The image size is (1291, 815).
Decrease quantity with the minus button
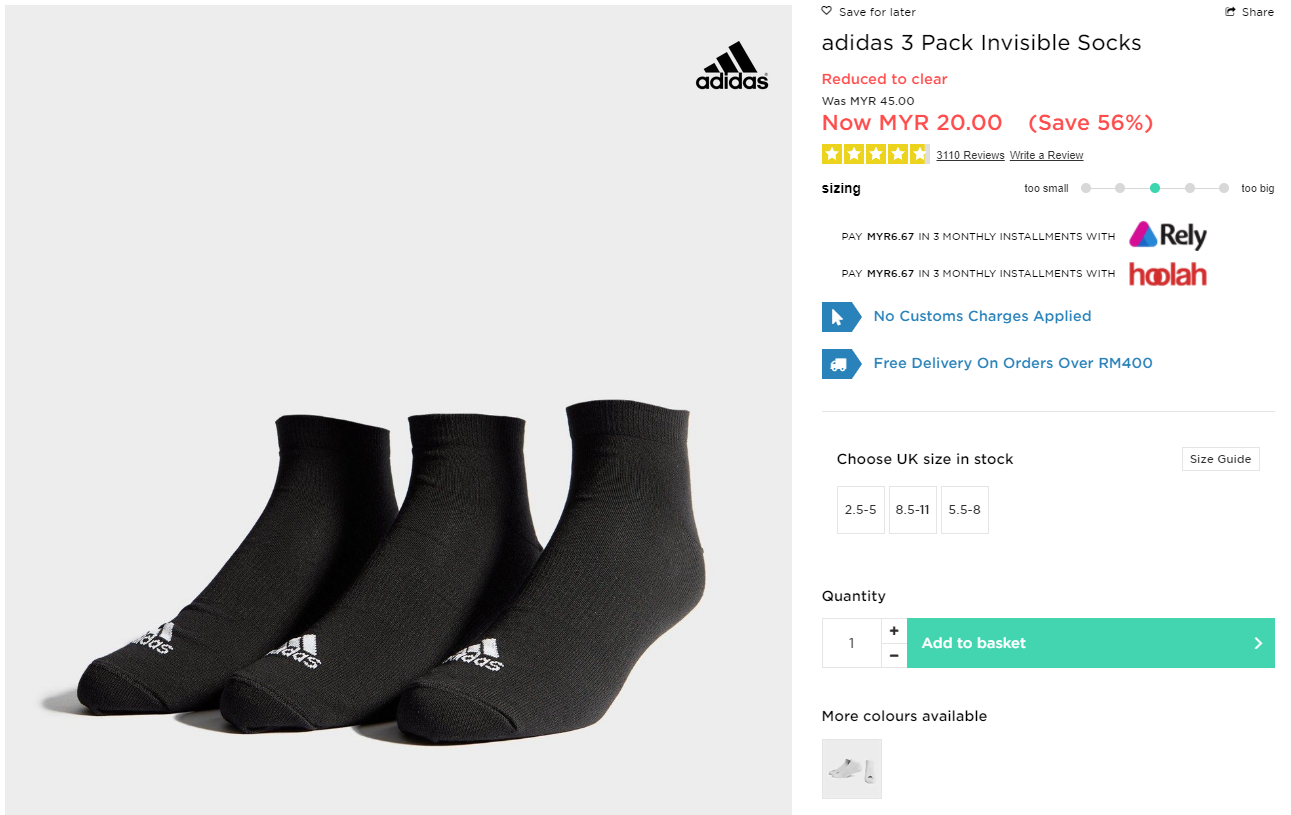click(894, 656)
